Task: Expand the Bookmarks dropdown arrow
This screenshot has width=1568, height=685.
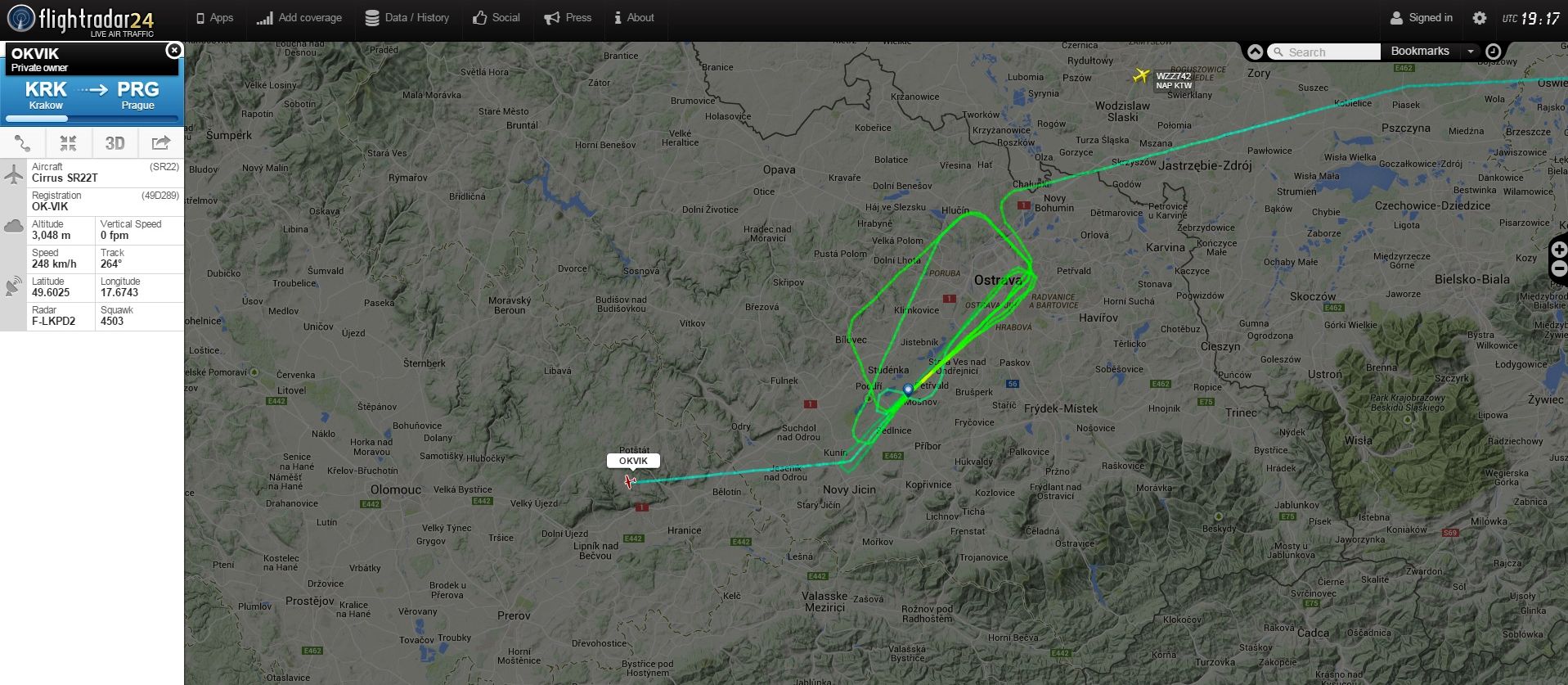Action: (1471, 52)
